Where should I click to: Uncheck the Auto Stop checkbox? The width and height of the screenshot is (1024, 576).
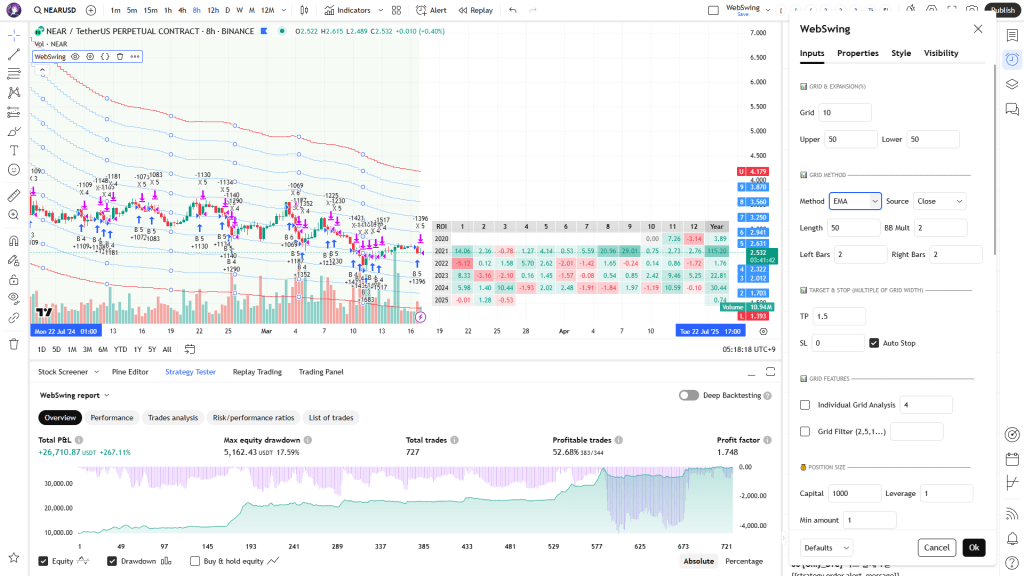click(874, 343)
